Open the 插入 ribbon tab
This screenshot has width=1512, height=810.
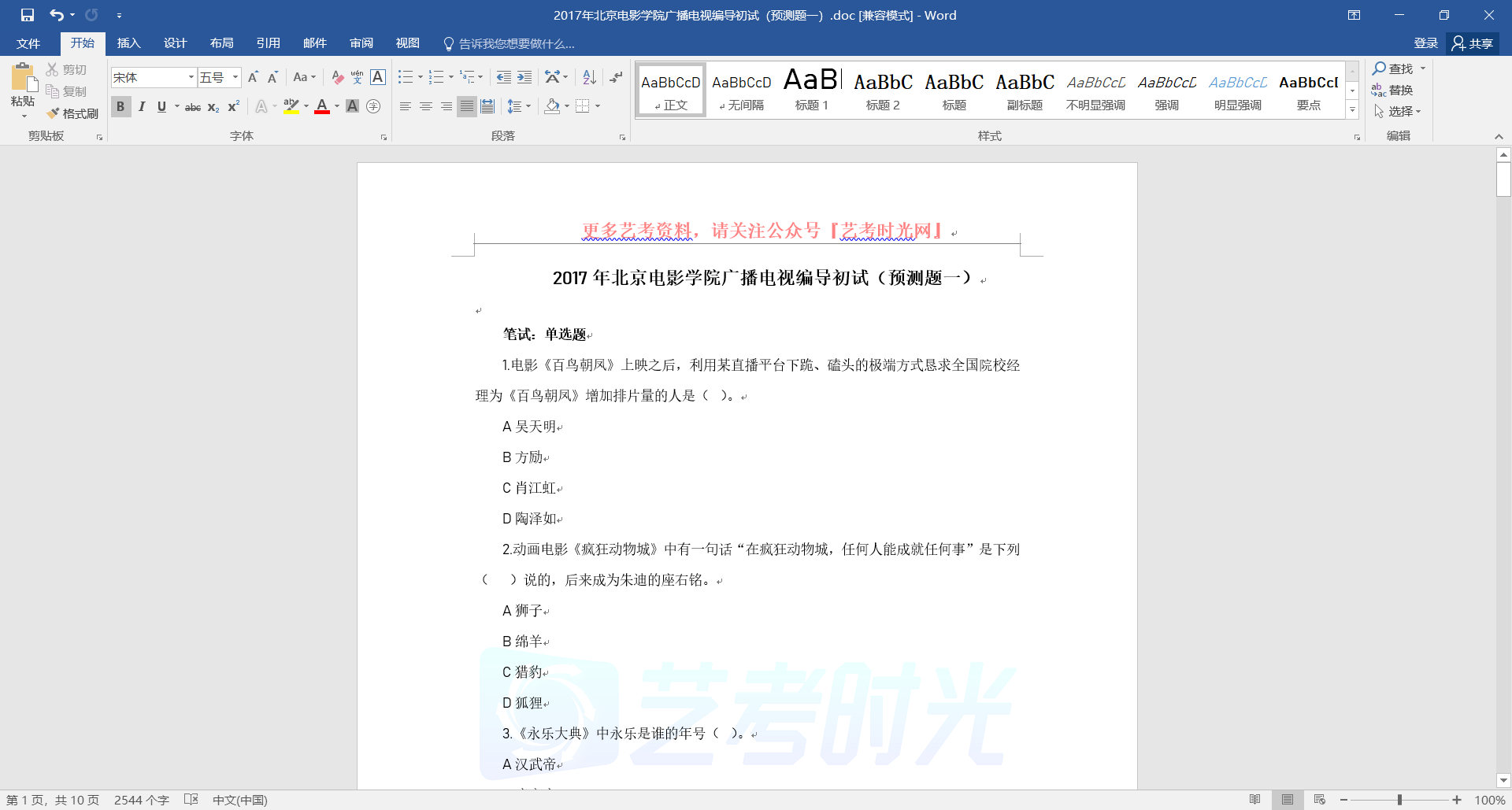click(x=128, y=43)
